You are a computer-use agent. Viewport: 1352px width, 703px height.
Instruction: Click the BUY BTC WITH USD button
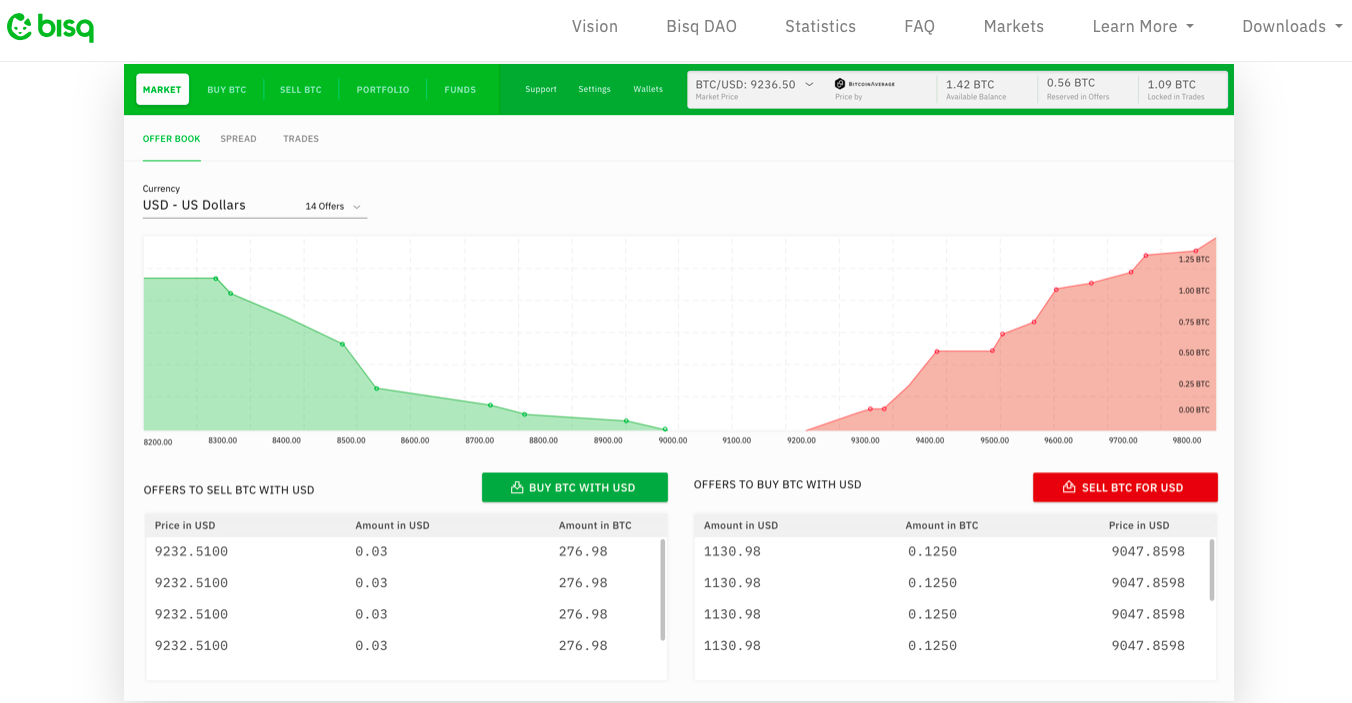click(x=575, y=488)
